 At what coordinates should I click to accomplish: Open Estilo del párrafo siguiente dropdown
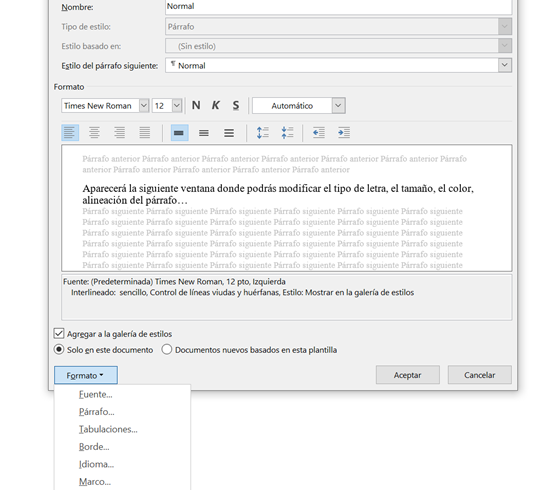pyautogui.click(x=505, y=65)
